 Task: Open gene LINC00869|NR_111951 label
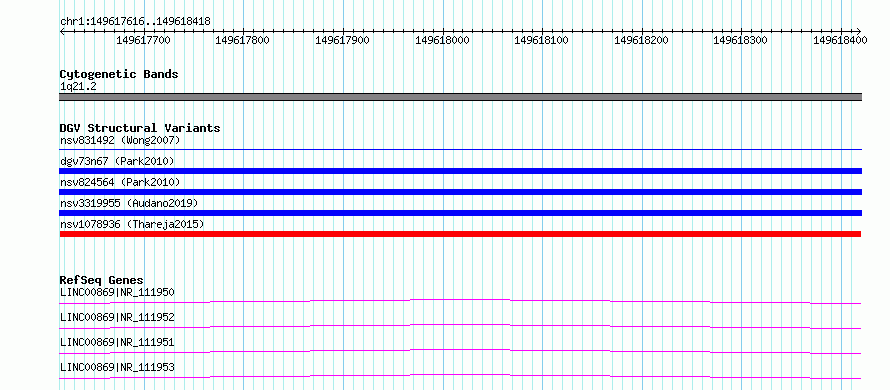click(x=117, y=342)
